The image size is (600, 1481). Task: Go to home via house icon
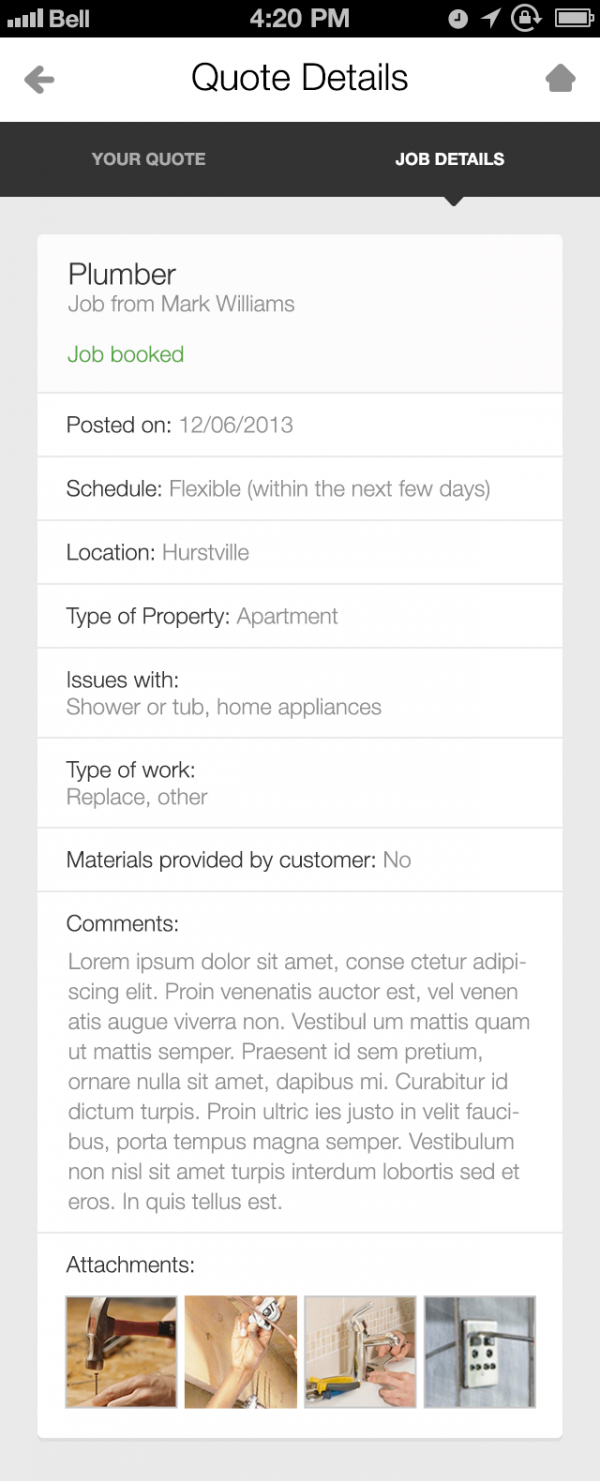(561, 78)
